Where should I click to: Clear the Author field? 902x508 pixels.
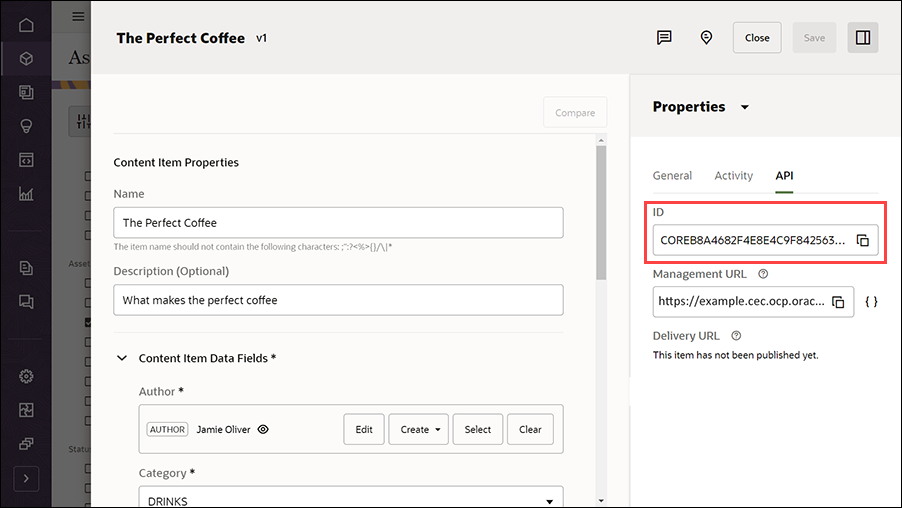point(530,429)
